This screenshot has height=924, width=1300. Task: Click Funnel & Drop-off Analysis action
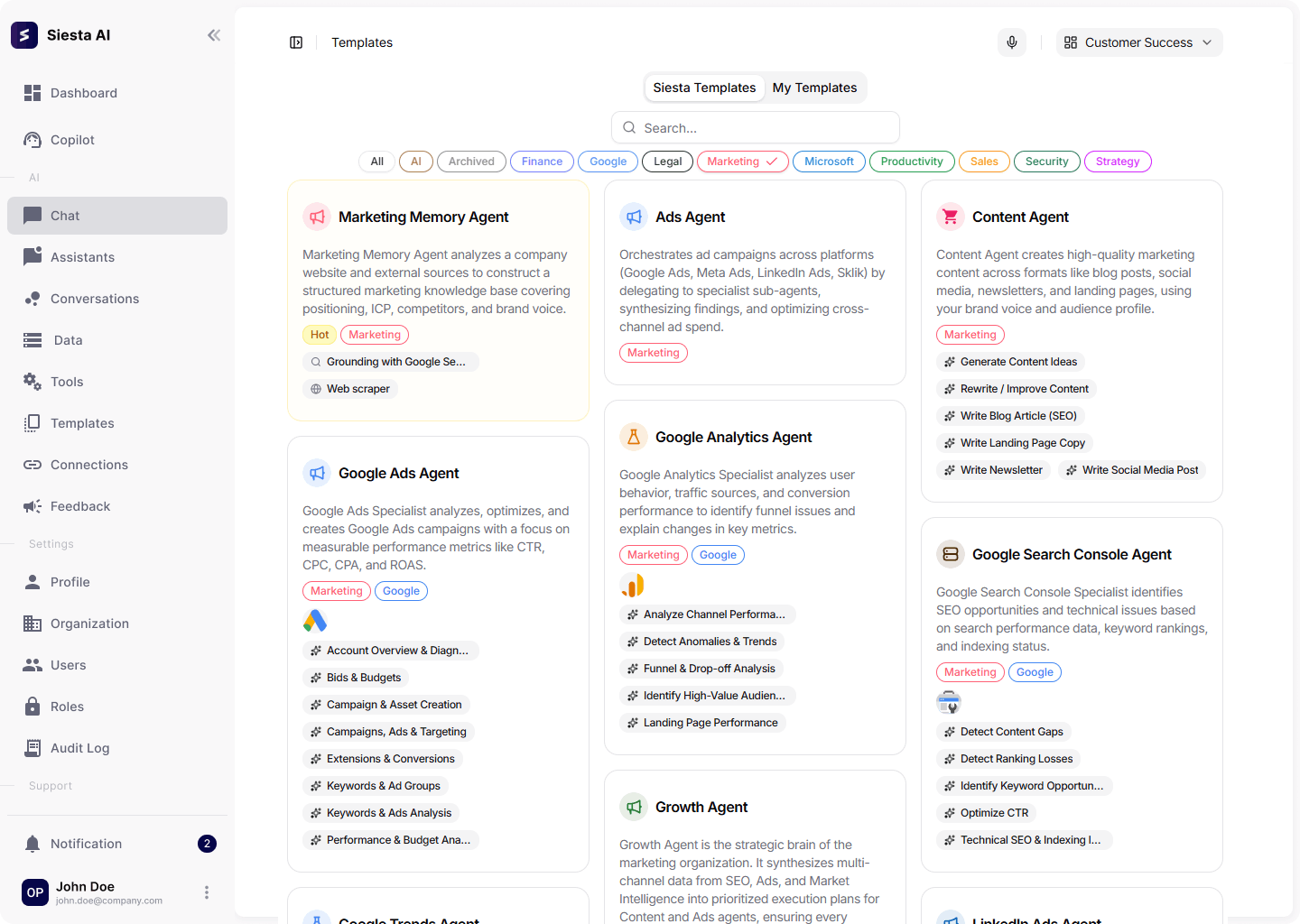coord(701,669)
